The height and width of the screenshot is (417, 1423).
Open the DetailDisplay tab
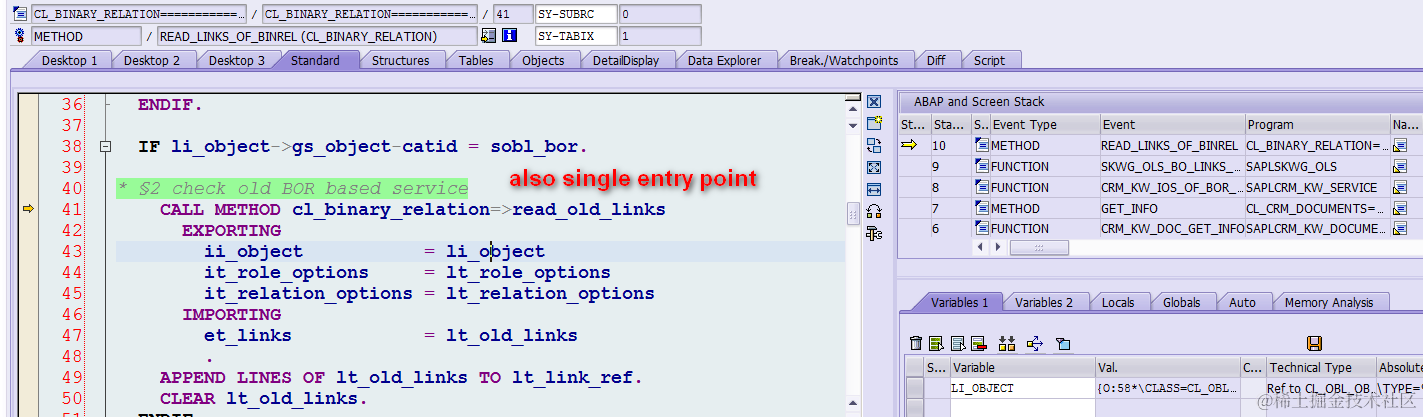coord(626,60)
